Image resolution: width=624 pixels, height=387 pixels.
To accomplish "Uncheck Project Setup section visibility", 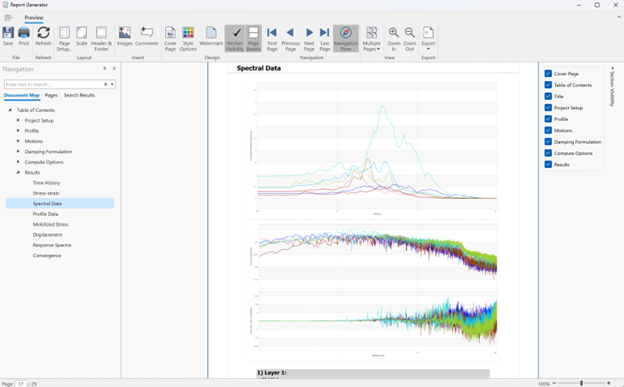I will (x=548, y=108).
